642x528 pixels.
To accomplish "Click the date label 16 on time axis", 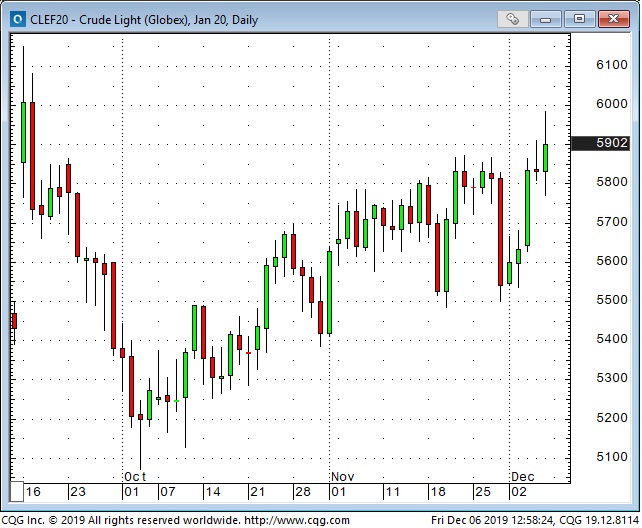I will click(33, 492).
